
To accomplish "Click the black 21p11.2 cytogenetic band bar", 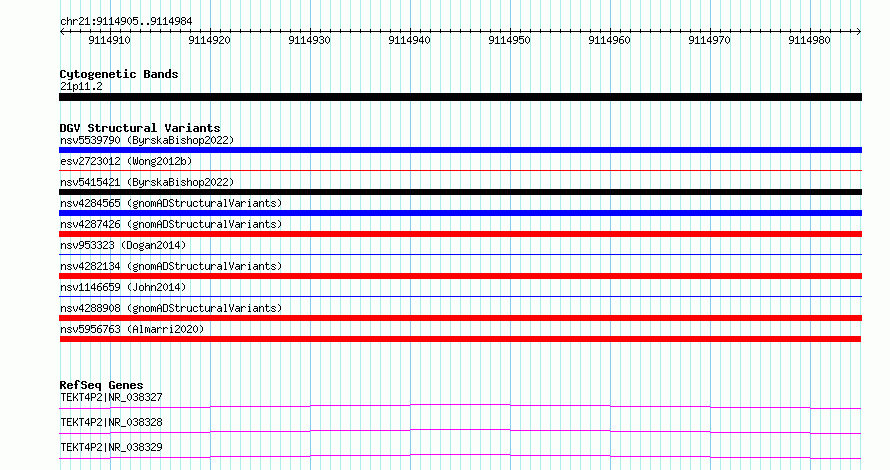I will pos(460,97).
